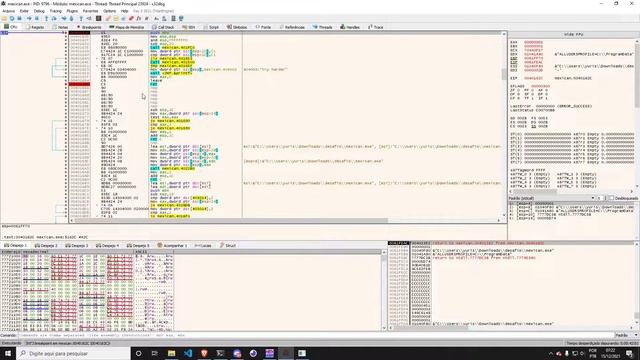
Task: Click the disassembly vertical scrollbar thumb
Action: coord(504,74)
